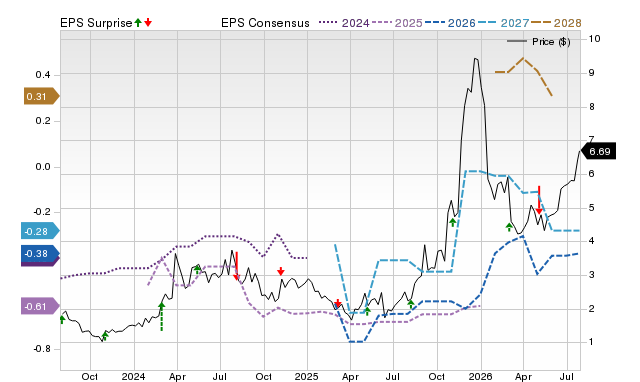Toggle the Price ($) legend entry
Screen dimensions: 640x382
539,42
